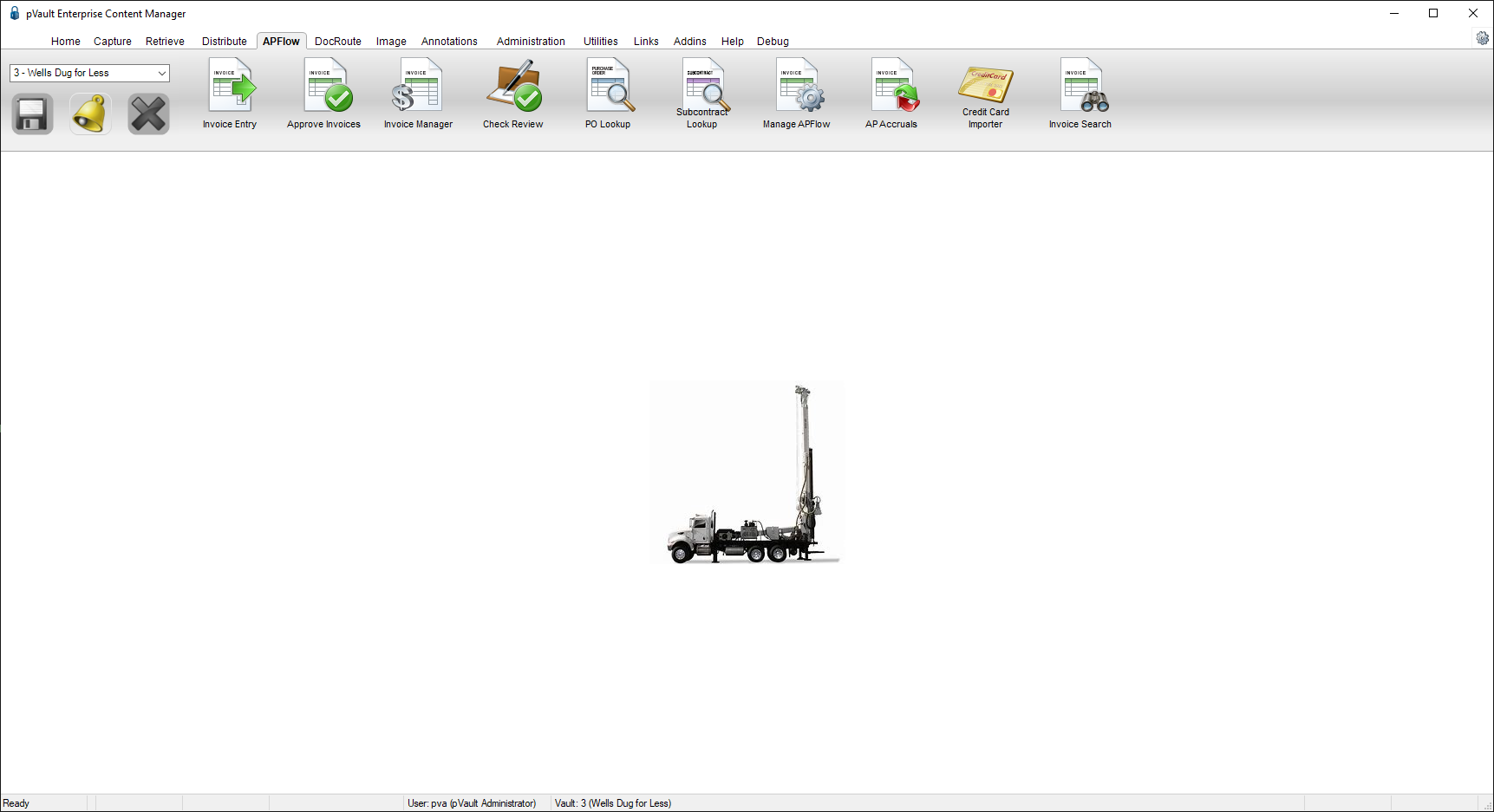Expand the vault selector dropdown
This screenshot has width=1494, height=812.
coord(161,73)
